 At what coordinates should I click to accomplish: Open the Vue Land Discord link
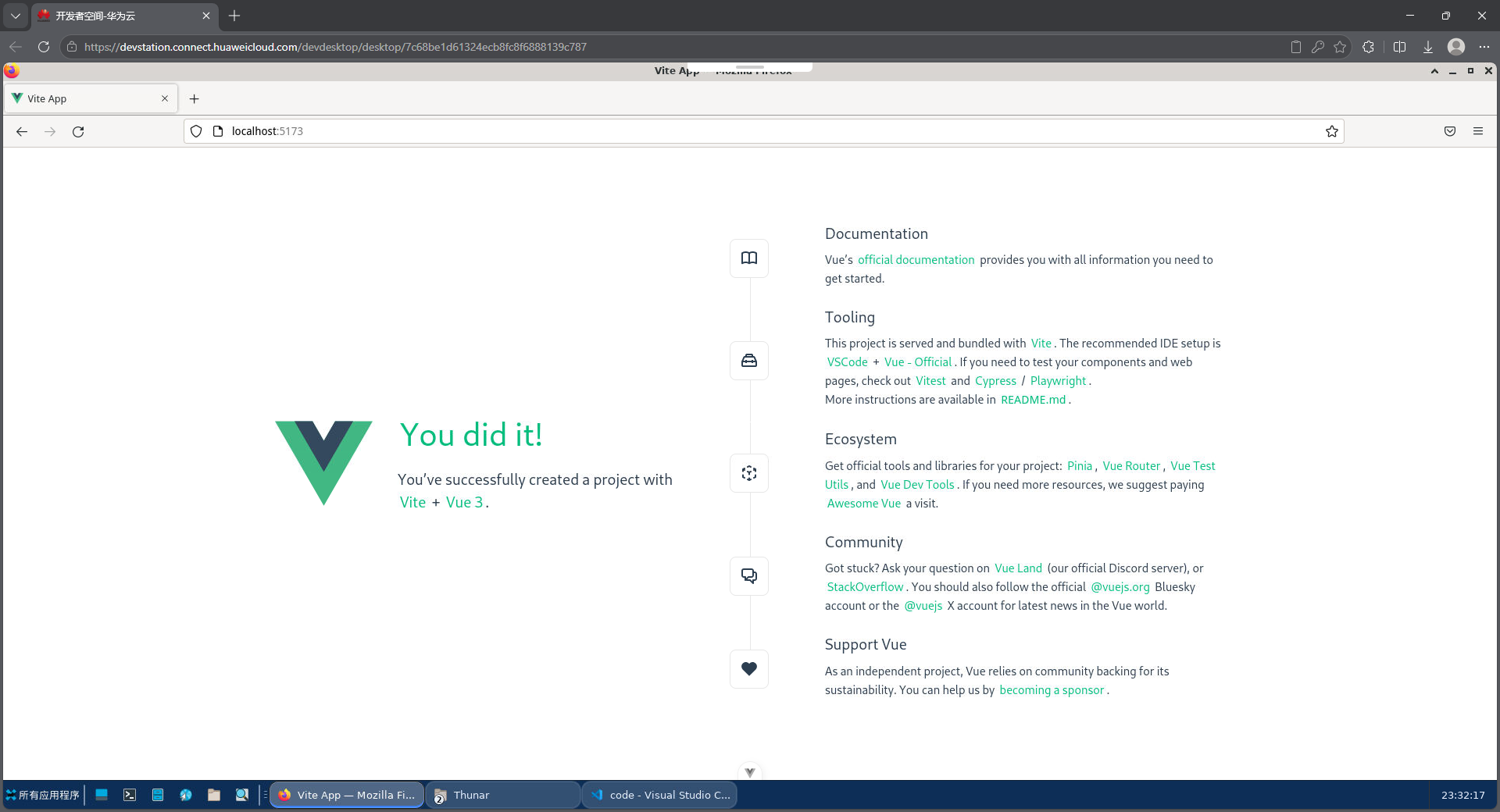(1018, 568)
